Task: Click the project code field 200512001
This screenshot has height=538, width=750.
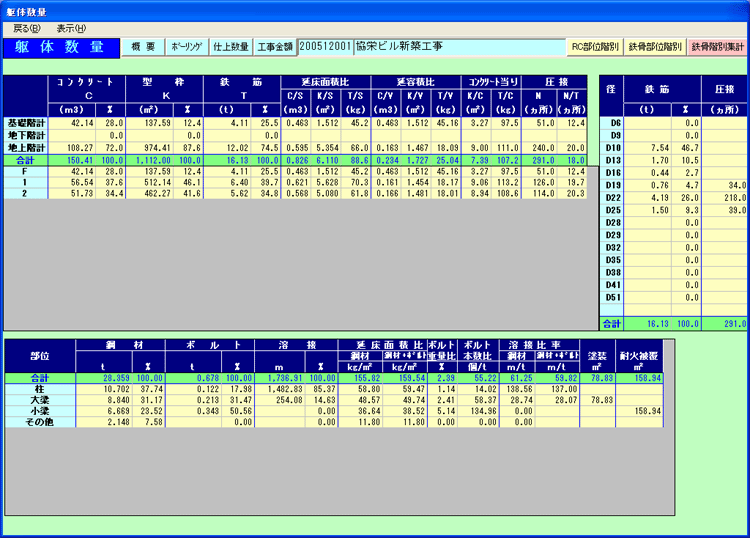Action: (325, 47)
